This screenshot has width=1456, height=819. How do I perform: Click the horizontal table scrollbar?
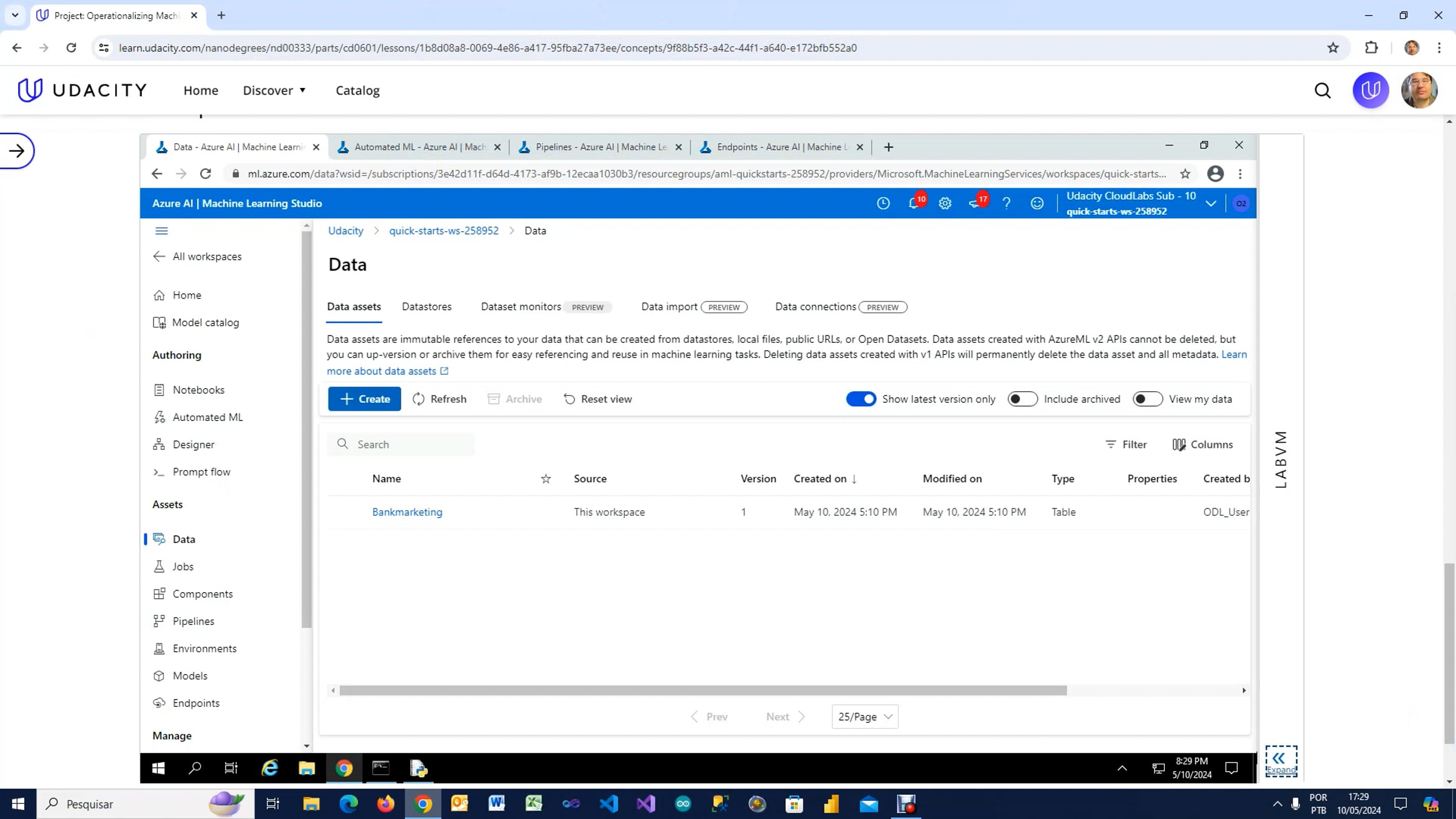pos(703,690)
